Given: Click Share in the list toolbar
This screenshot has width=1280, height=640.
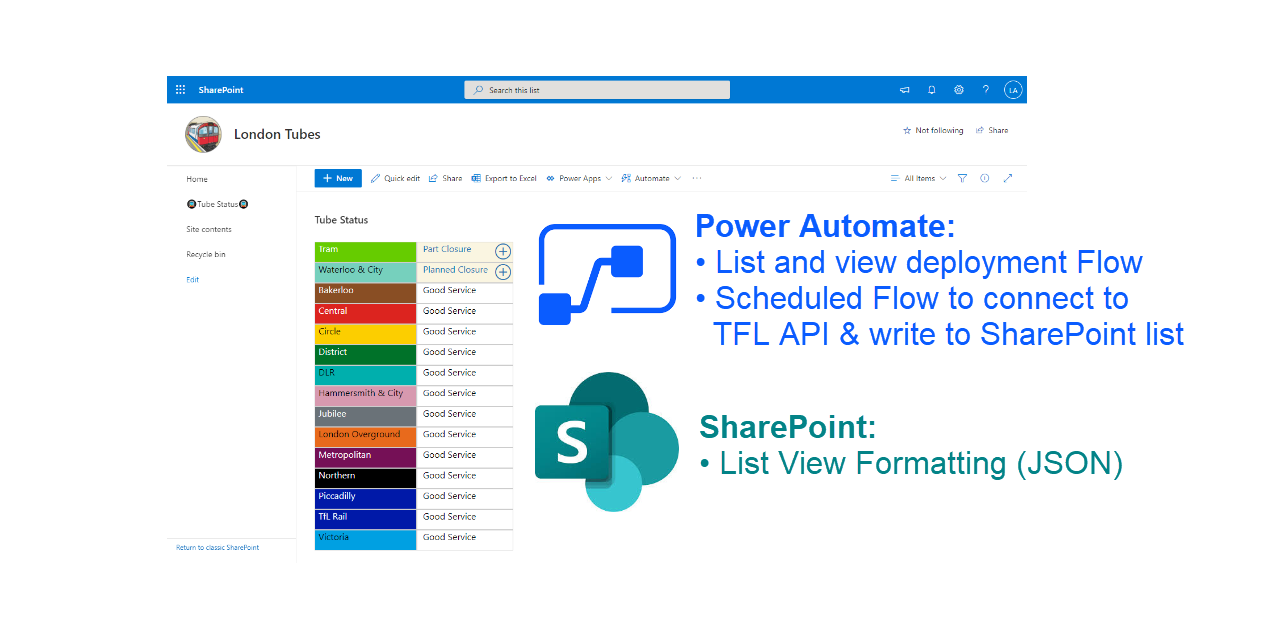Looking at the screenshot, I should (x=446, y=178).
